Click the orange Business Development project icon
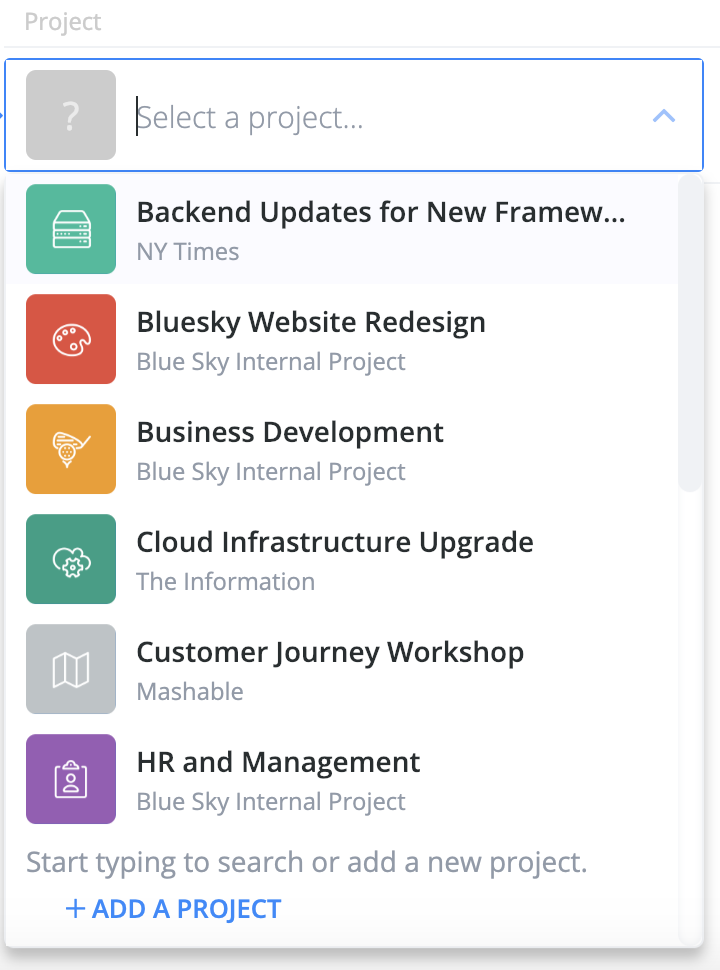This screenshot has height=970, width=720. (71, 449)
